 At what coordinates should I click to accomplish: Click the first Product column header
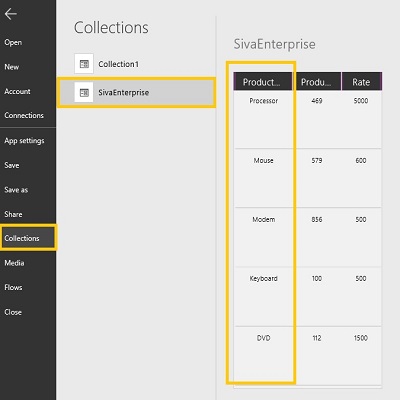262,82
